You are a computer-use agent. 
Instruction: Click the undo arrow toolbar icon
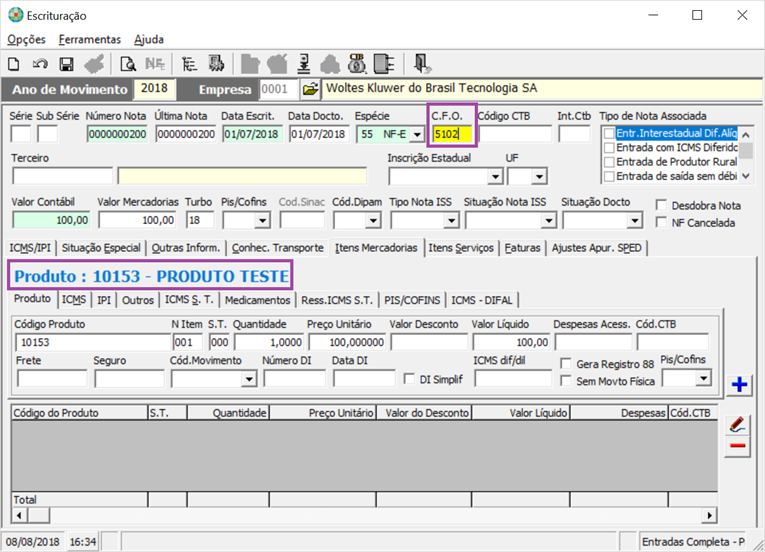tap(41, 64)
